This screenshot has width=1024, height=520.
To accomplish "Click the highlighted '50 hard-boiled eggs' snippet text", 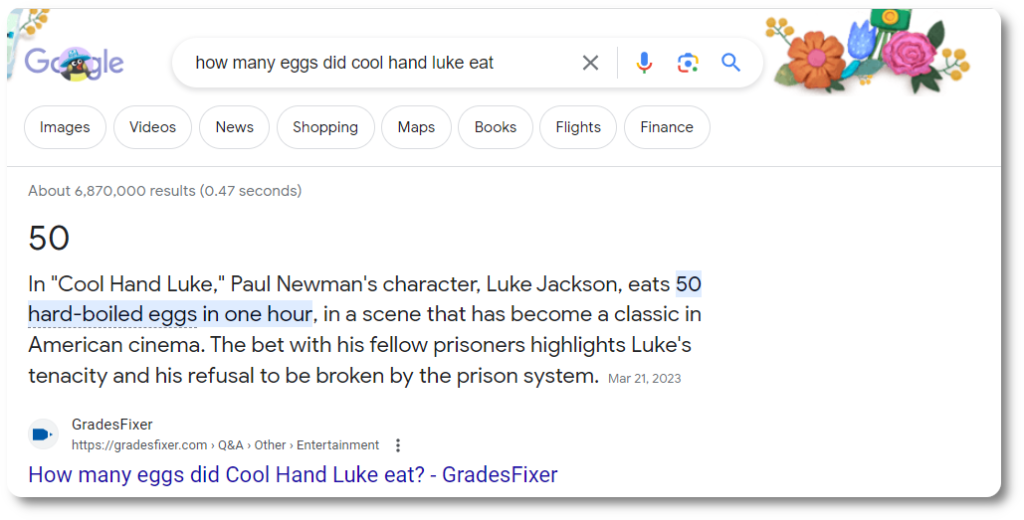I will click(x=170, y=314).
